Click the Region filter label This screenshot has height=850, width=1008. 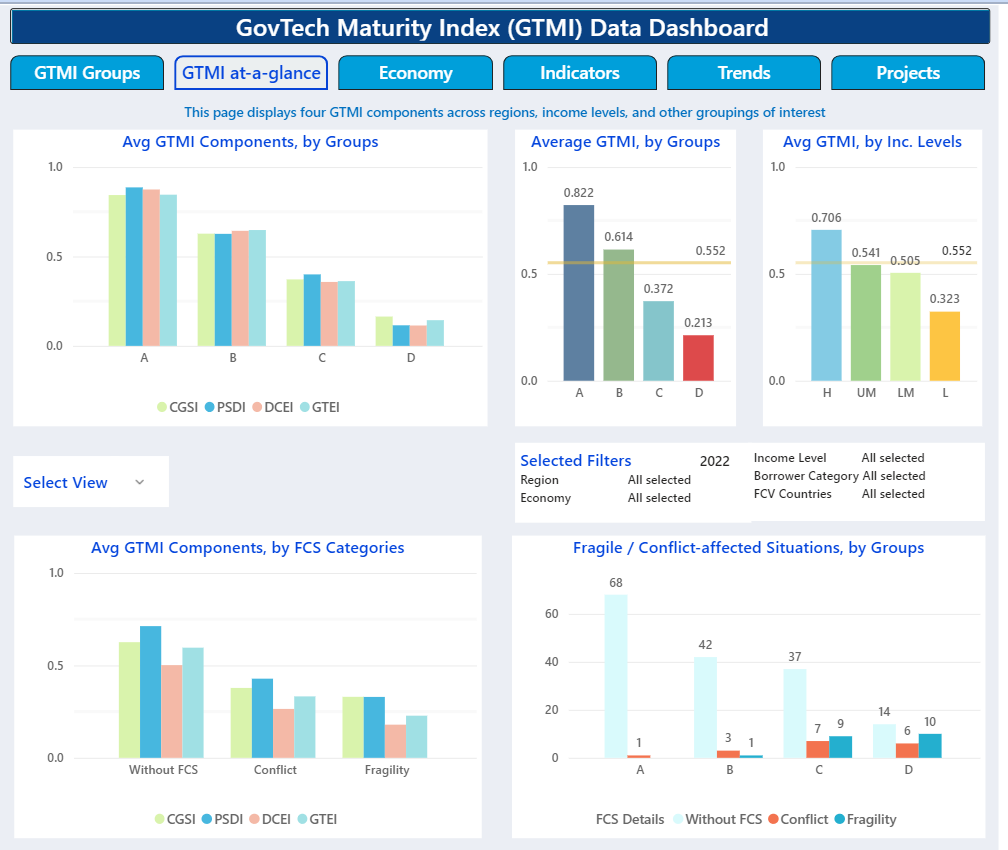(539, 480)
